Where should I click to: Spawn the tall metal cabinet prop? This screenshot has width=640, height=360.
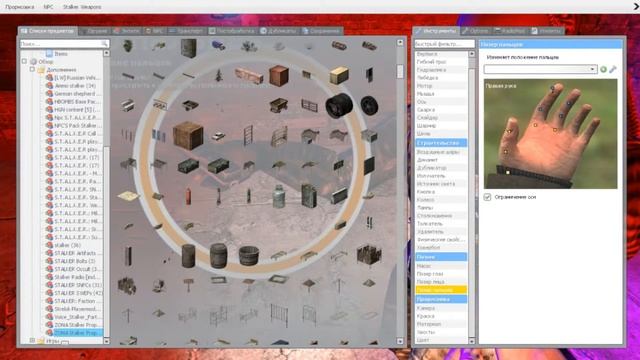point(189,48)
